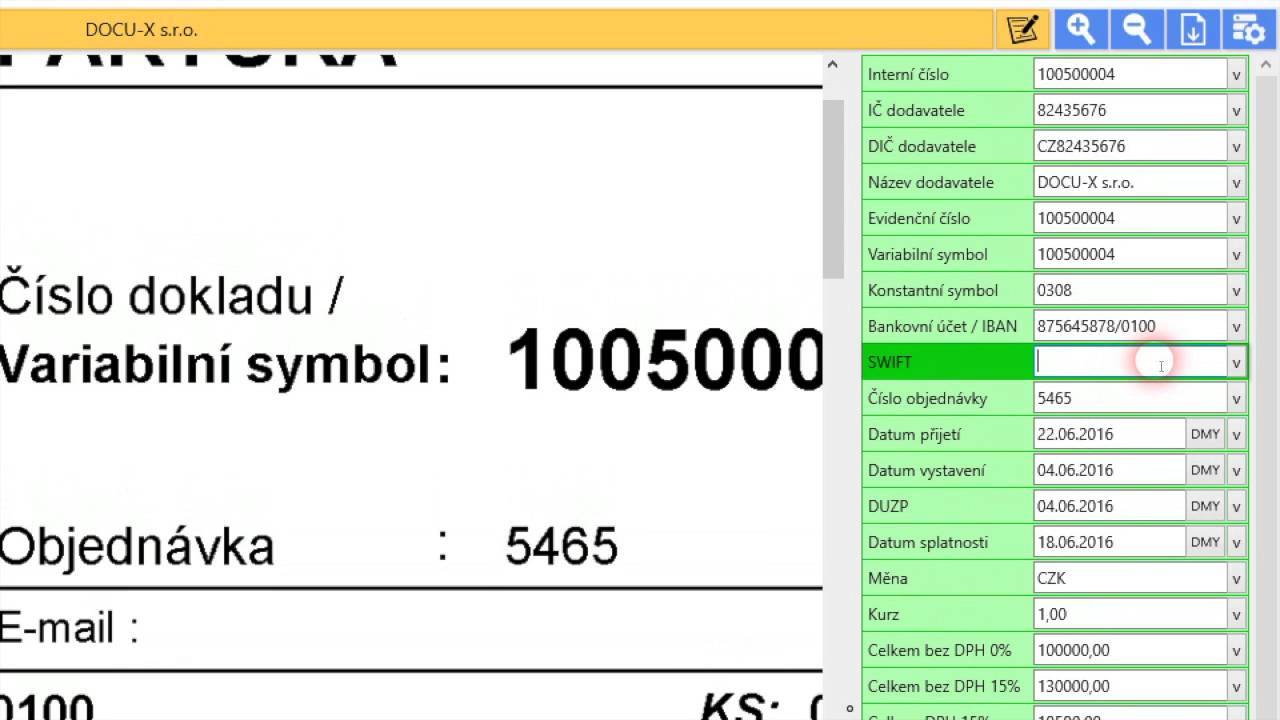
Task: Click the empty SWIFT input field
Action: coord(1130,362)
